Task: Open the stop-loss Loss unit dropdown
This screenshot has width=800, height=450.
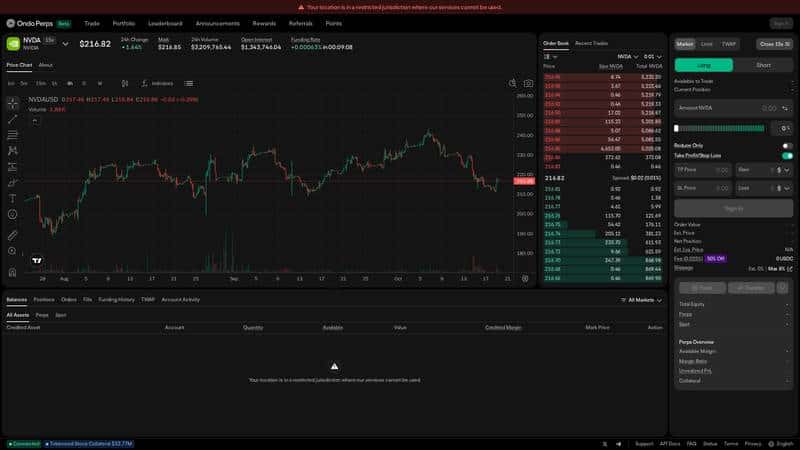Action: [783, 188]
